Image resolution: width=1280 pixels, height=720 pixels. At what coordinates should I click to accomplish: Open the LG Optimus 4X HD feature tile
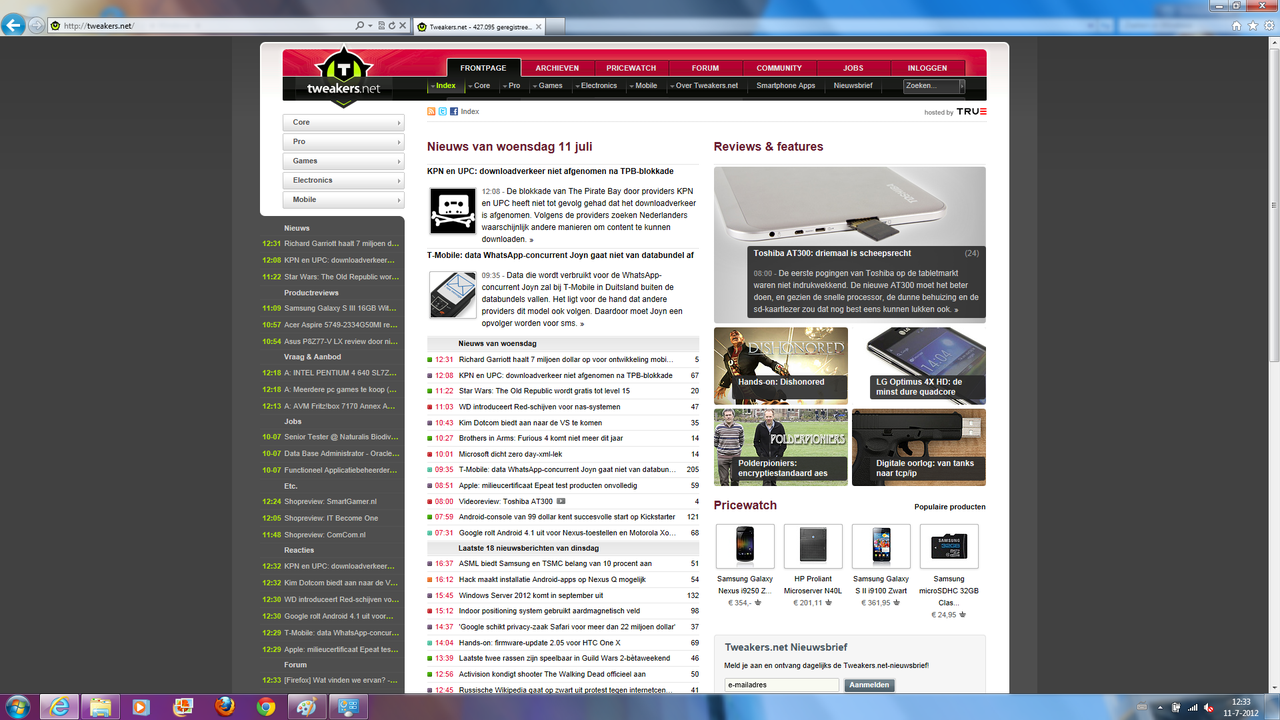click(918, 364)
